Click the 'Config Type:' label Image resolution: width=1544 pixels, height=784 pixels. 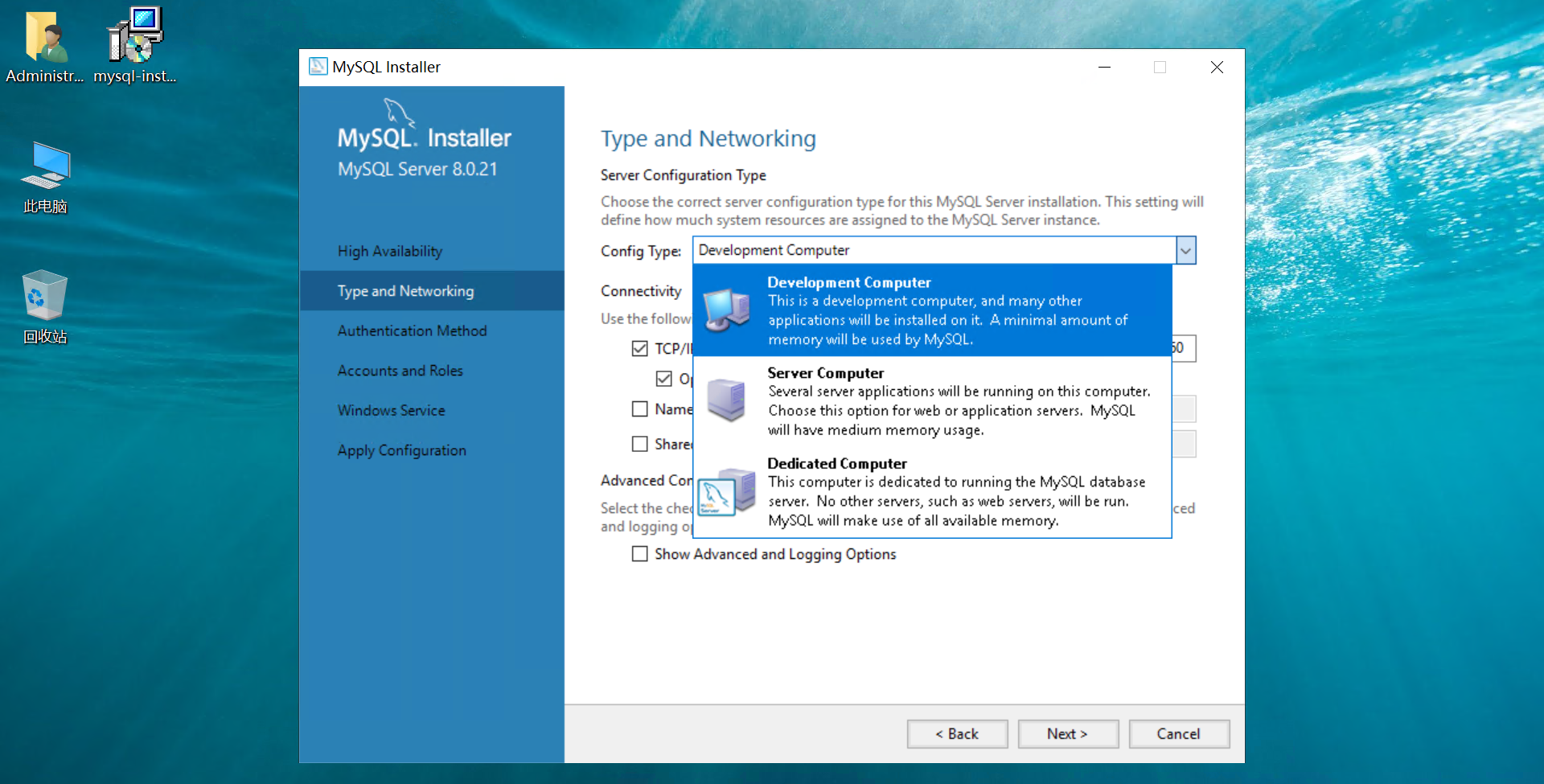(x=641, y=251)
